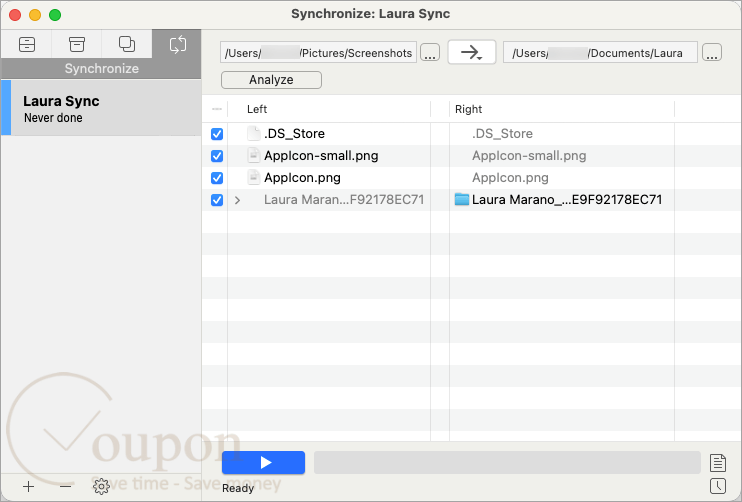This screenshot has height=502, width=742.
Task: Open the Clone tab icon
Action: 127,44
